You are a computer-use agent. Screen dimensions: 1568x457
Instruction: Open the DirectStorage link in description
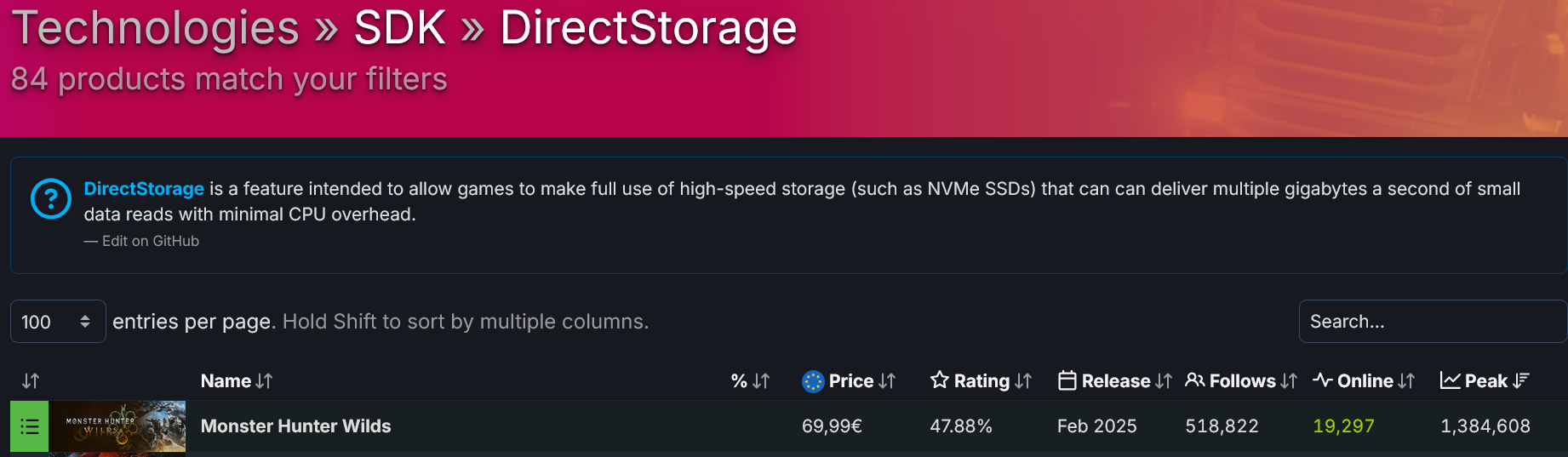coord(144,189)
